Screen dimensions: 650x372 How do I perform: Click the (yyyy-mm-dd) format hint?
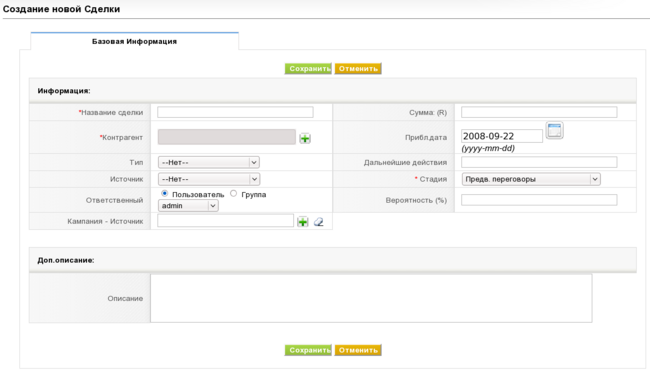pos(488,148)
